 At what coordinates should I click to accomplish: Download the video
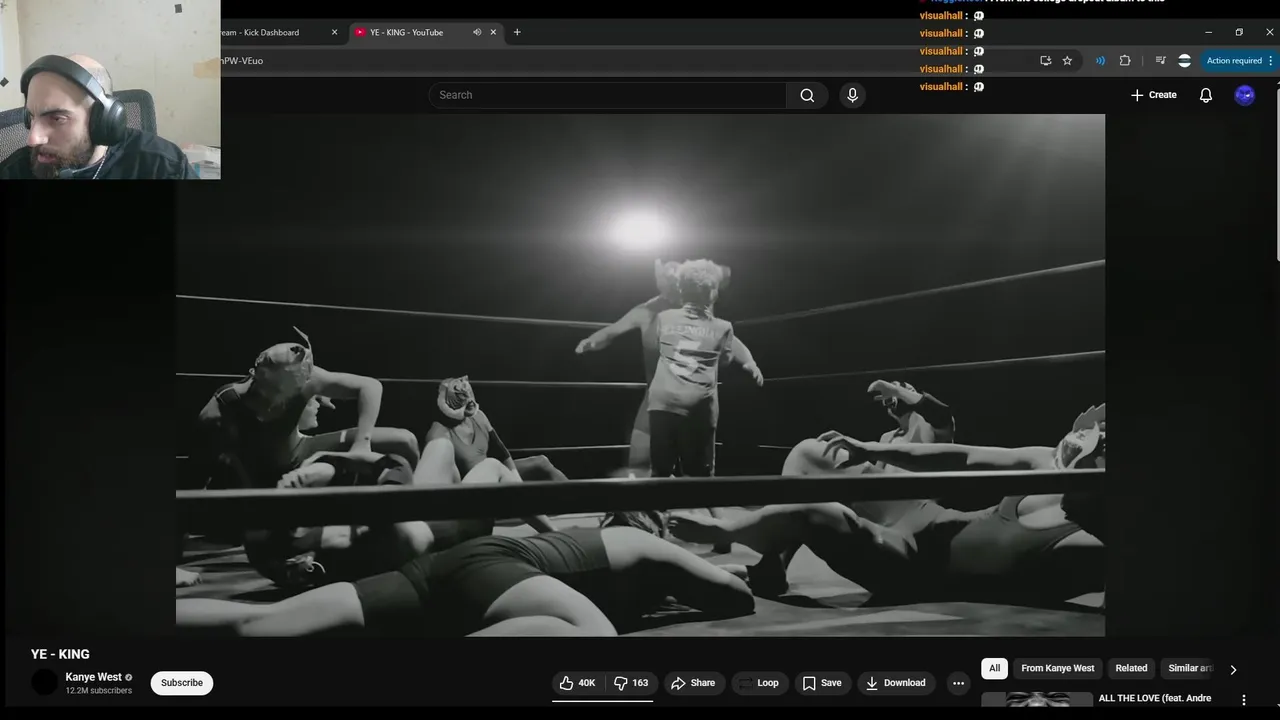895,683
